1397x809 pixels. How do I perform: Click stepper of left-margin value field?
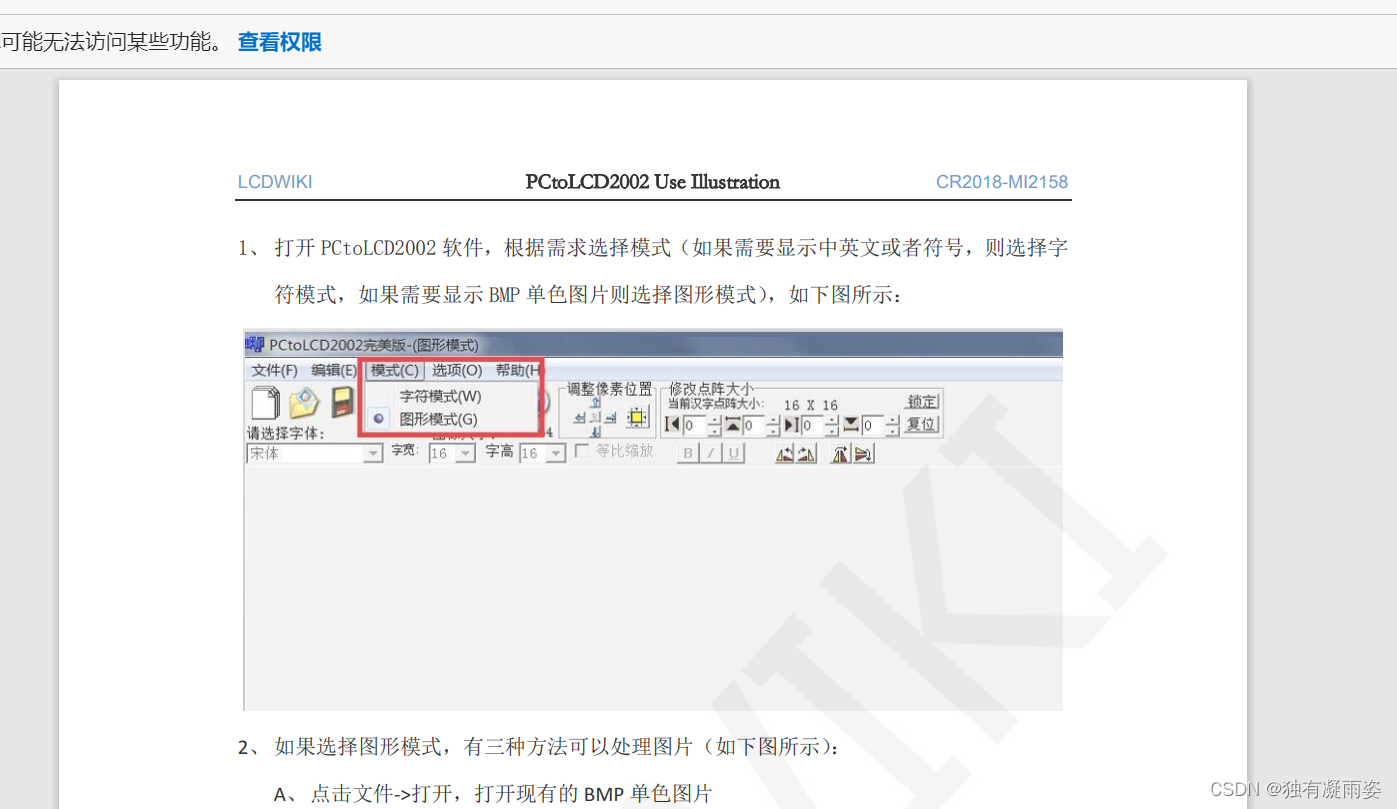click(714, 425)
